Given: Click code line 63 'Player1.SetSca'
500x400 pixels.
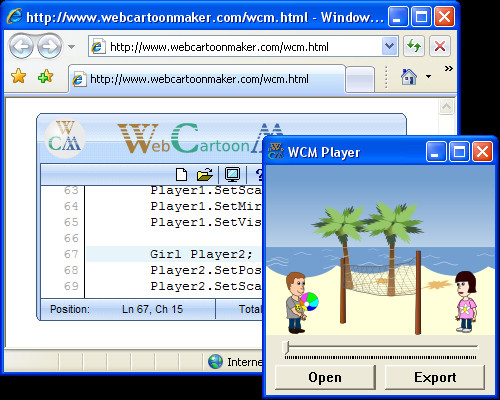Looking at the screenshot, I should point(206,190).
